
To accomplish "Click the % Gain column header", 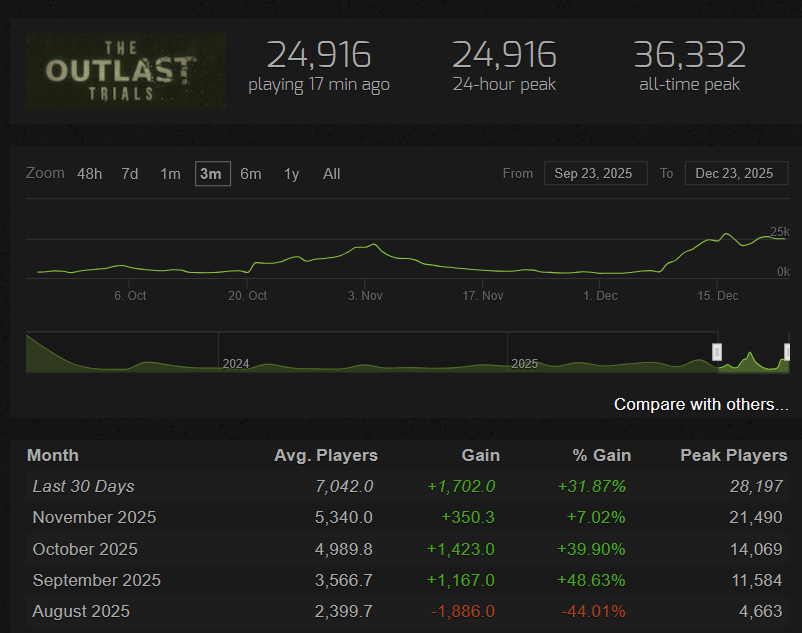I will (x=602, y=455).
